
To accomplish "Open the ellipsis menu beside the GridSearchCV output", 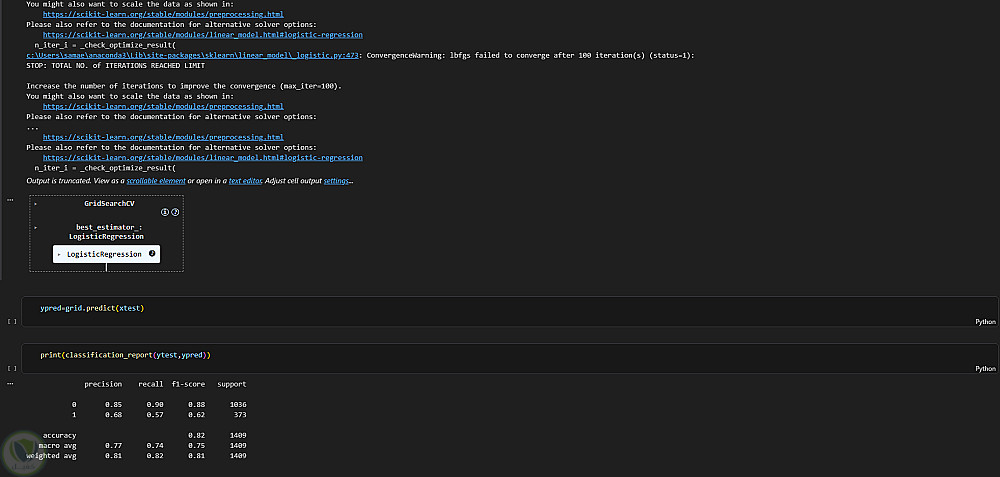I will (x=10, y=200).
